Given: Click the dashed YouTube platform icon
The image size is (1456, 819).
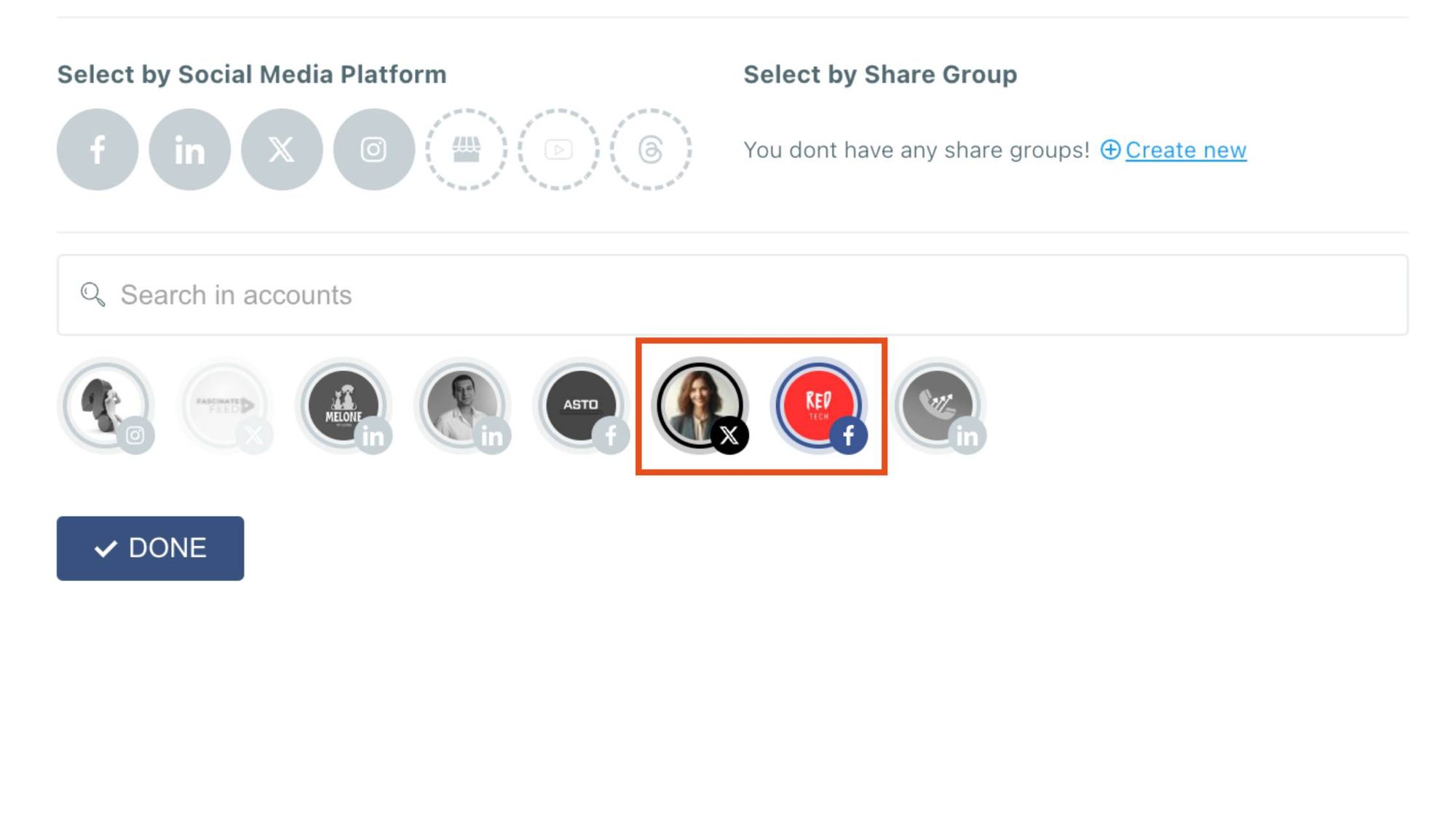Looking at the screenshot, I should [x=558, y=149].
